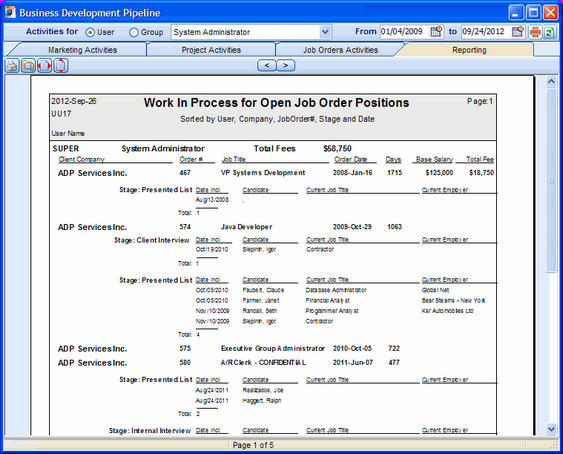Select the Group radio button
Image resolution: width=563 pixels, height=454 pixels.
(134, 32)
